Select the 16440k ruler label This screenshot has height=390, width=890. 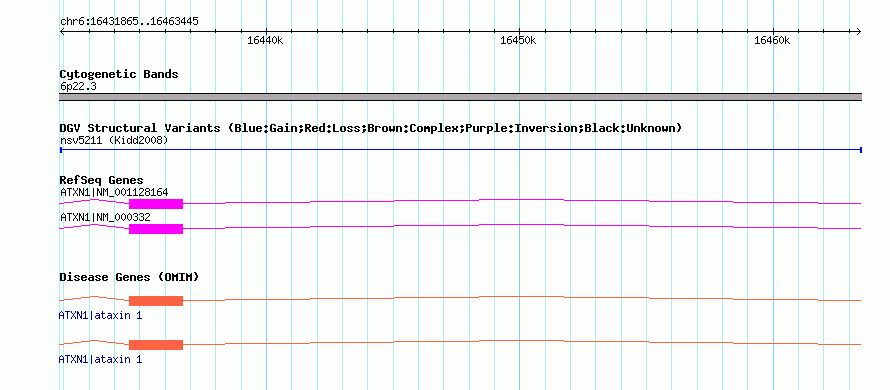tap(265, 40)
